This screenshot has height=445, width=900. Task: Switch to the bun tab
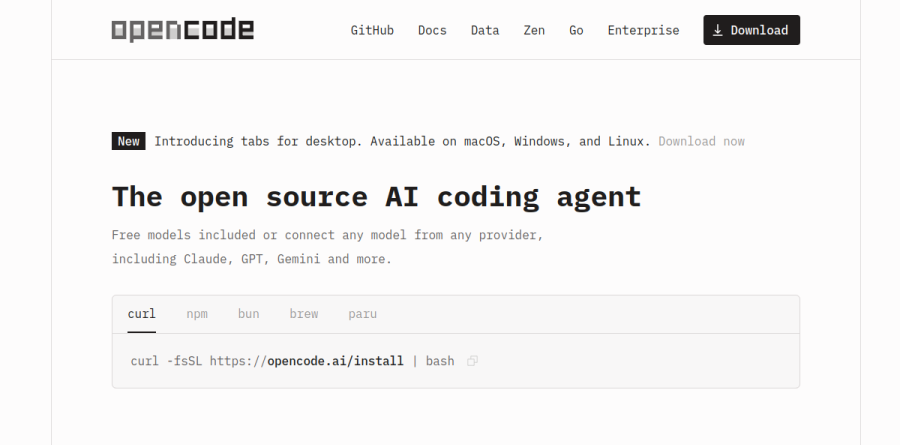click(x=249, y=314)
